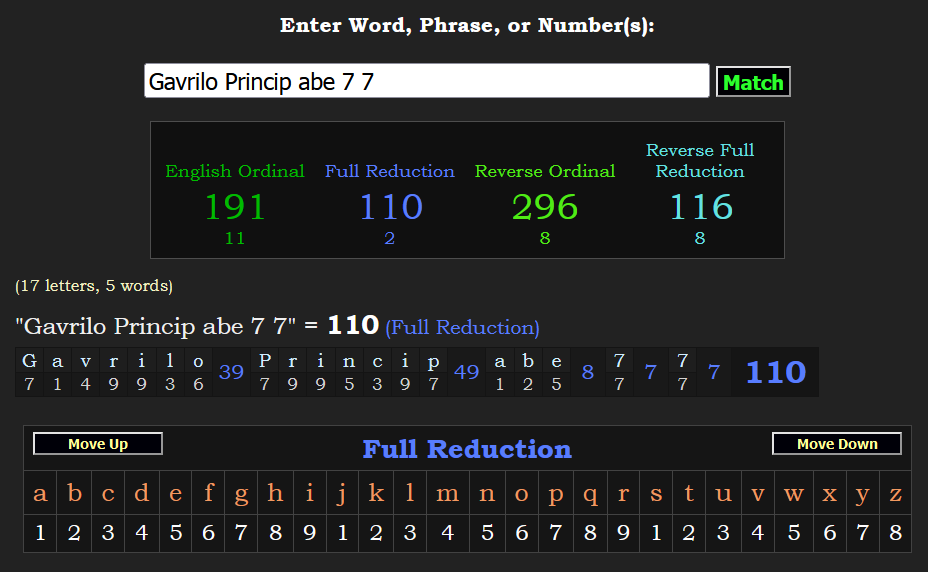Click the value 9 under chart letter r
Image resolution: width=928 pixels, height=572 pixels.
(623, 532)
